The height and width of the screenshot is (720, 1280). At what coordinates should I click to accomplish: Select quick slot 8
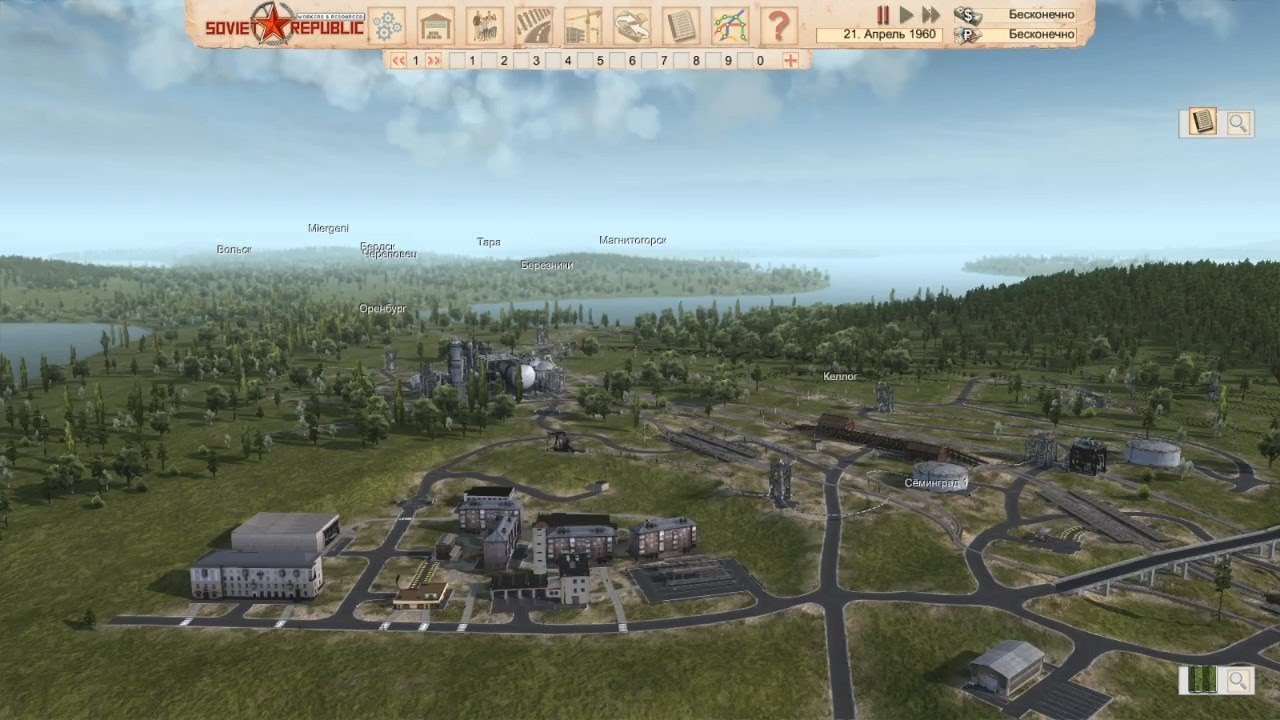click(688, 60)
